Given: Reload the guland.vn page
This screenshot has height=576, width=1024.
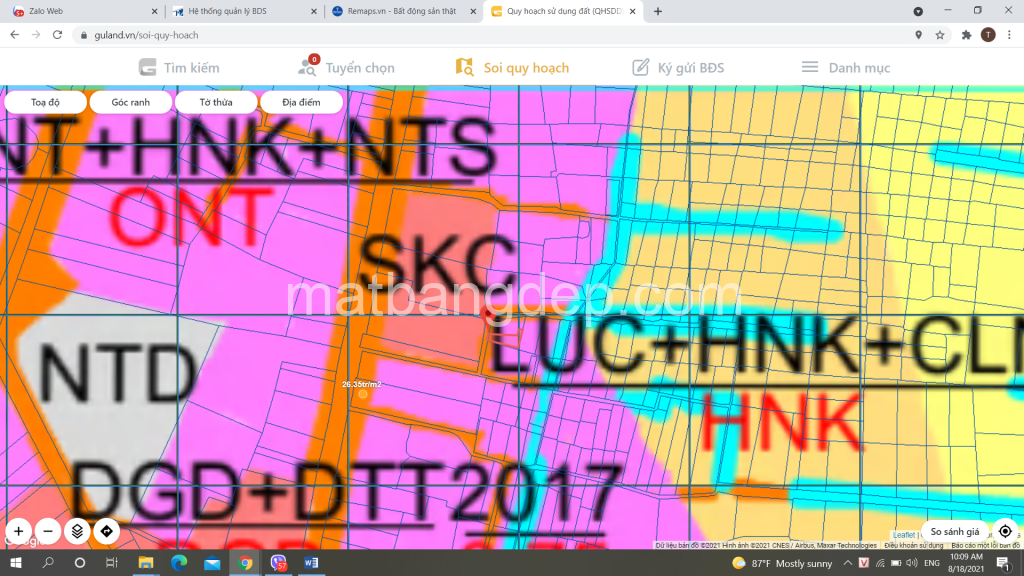Looking at the screenshot, I should click(x=57, y=35).
